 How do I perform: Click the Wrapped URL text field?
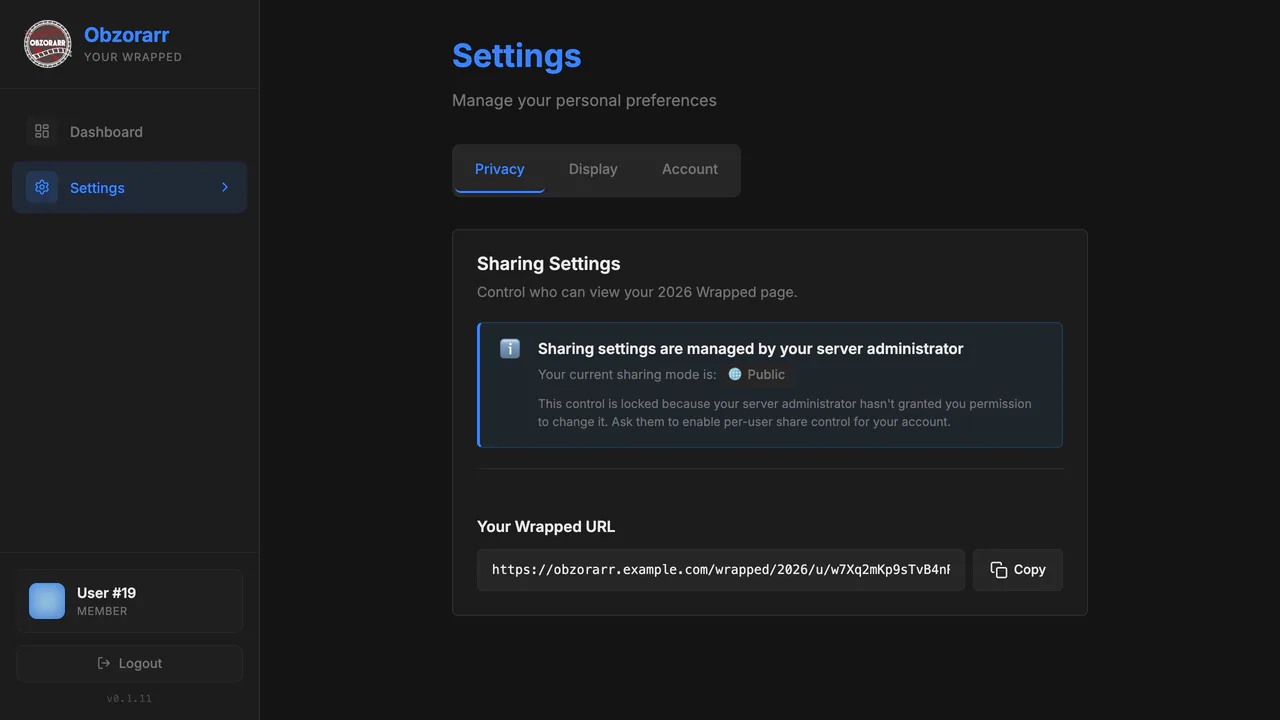pyautogui.click(x=721, y=570)
